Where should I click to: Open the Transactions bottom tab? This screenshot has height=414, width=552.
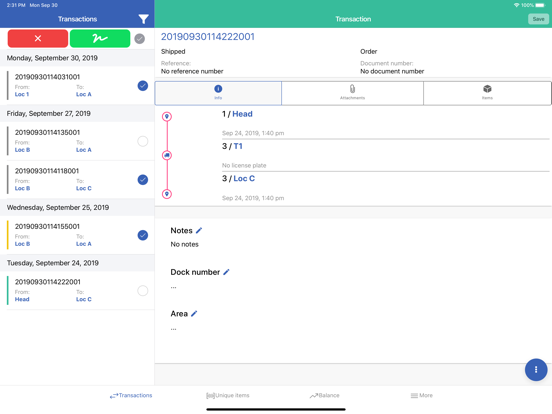[x=131, y=396]
